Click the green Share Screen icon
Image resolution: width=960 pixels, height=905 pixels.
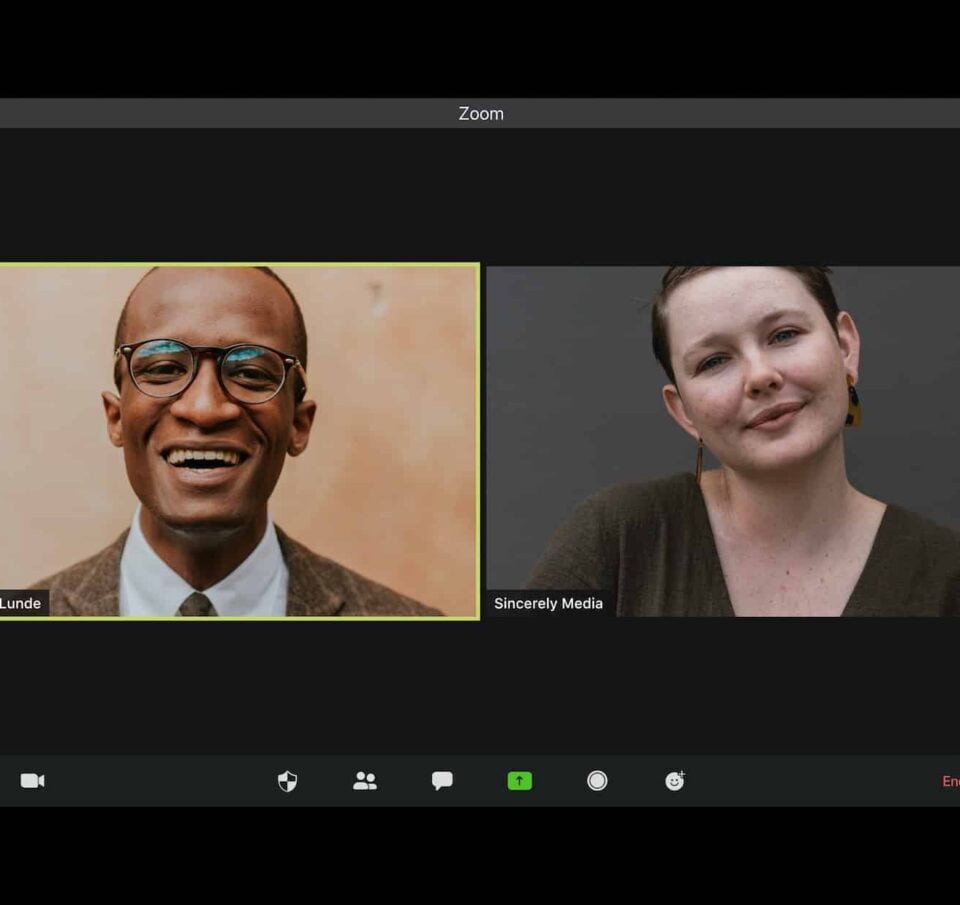point(520,781)
